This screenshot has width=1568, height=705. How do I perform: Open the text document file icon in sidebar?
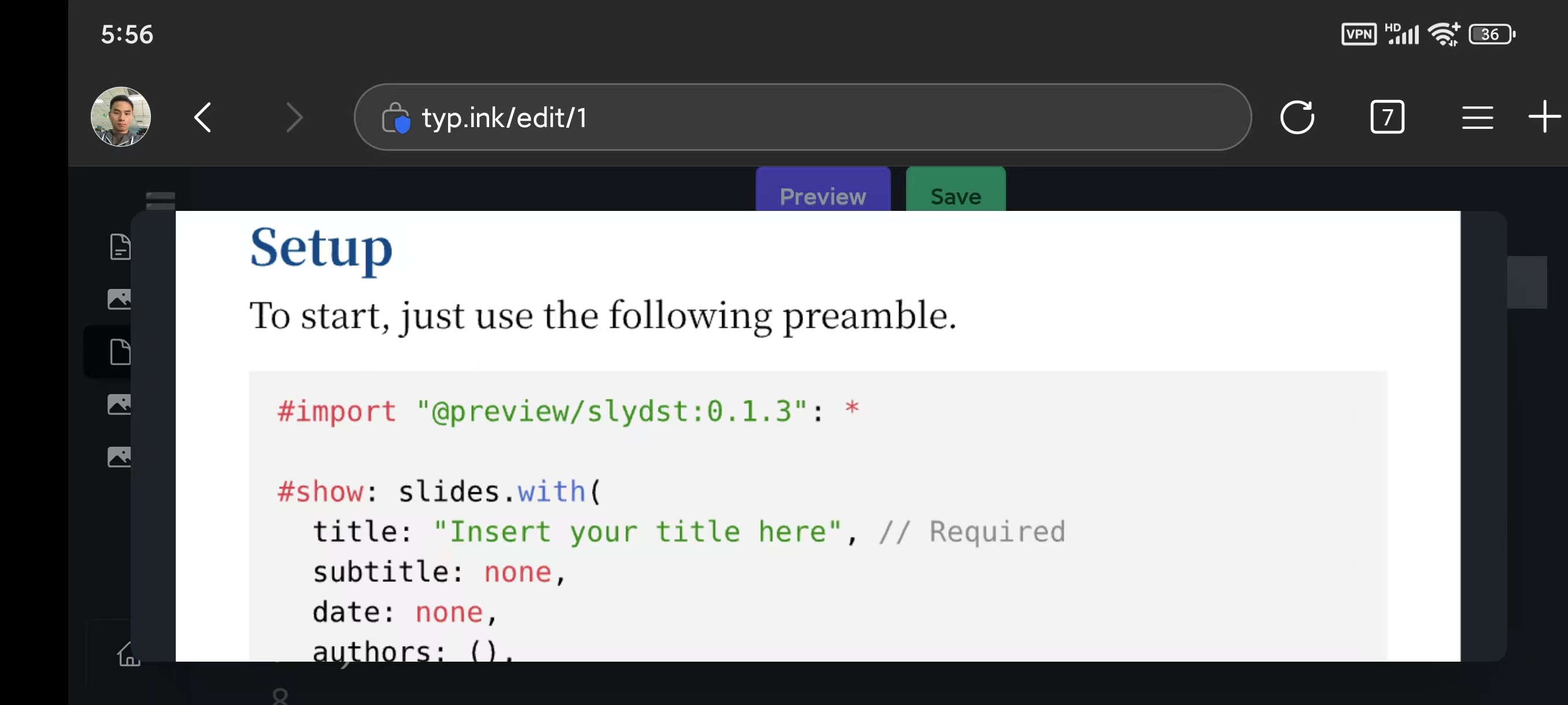120,246
